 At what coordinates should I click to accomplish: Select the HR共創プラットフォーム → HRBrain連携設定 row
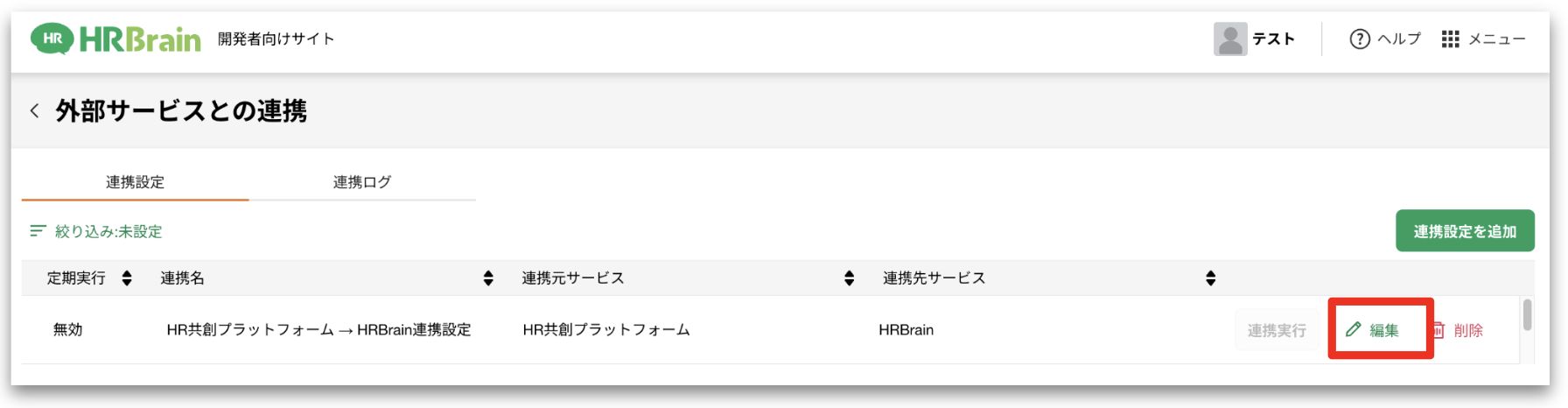pos(770,330)
